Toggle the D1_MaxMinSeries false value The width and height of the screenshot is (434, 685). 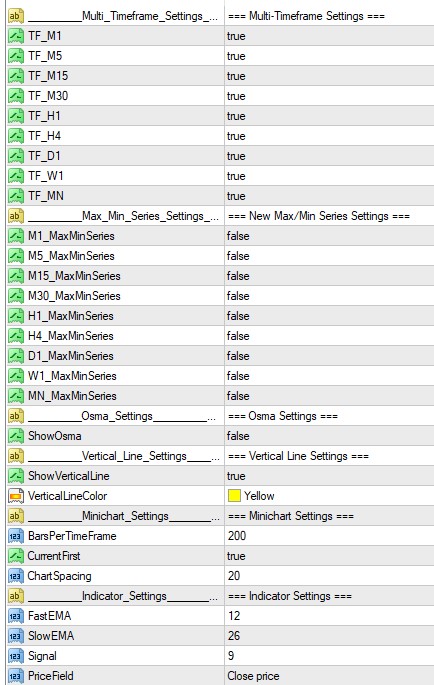[x=238, y=356]
